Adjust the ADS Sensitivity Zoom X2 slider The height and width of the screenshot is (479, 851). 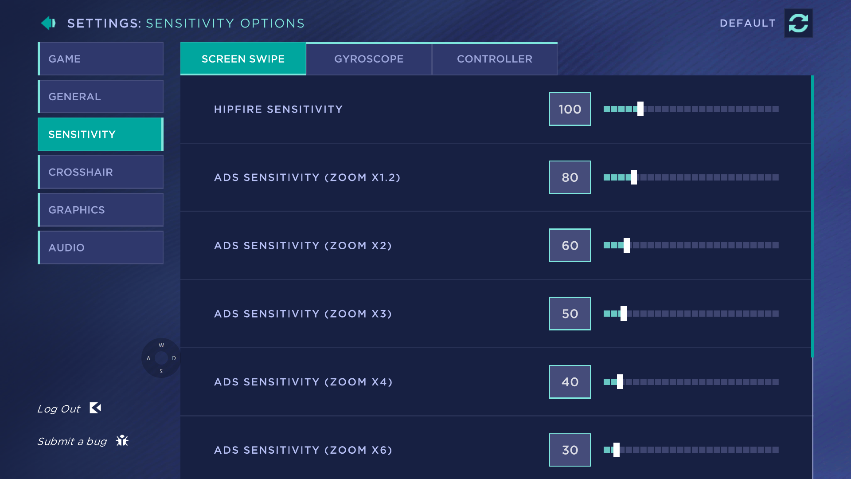pos(691,245)
